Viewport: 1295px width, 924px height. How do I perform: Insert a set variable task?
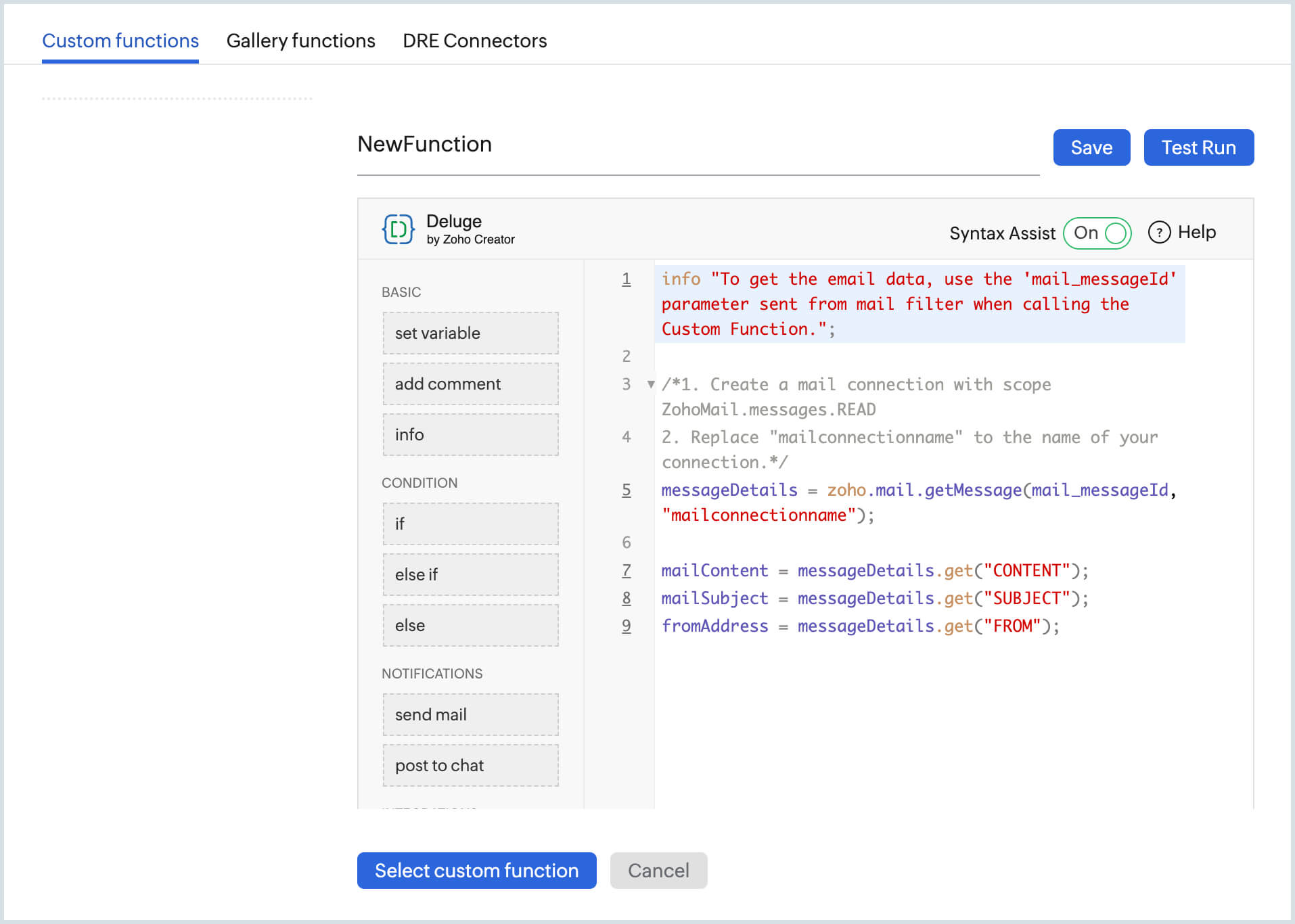coord(470,333)
